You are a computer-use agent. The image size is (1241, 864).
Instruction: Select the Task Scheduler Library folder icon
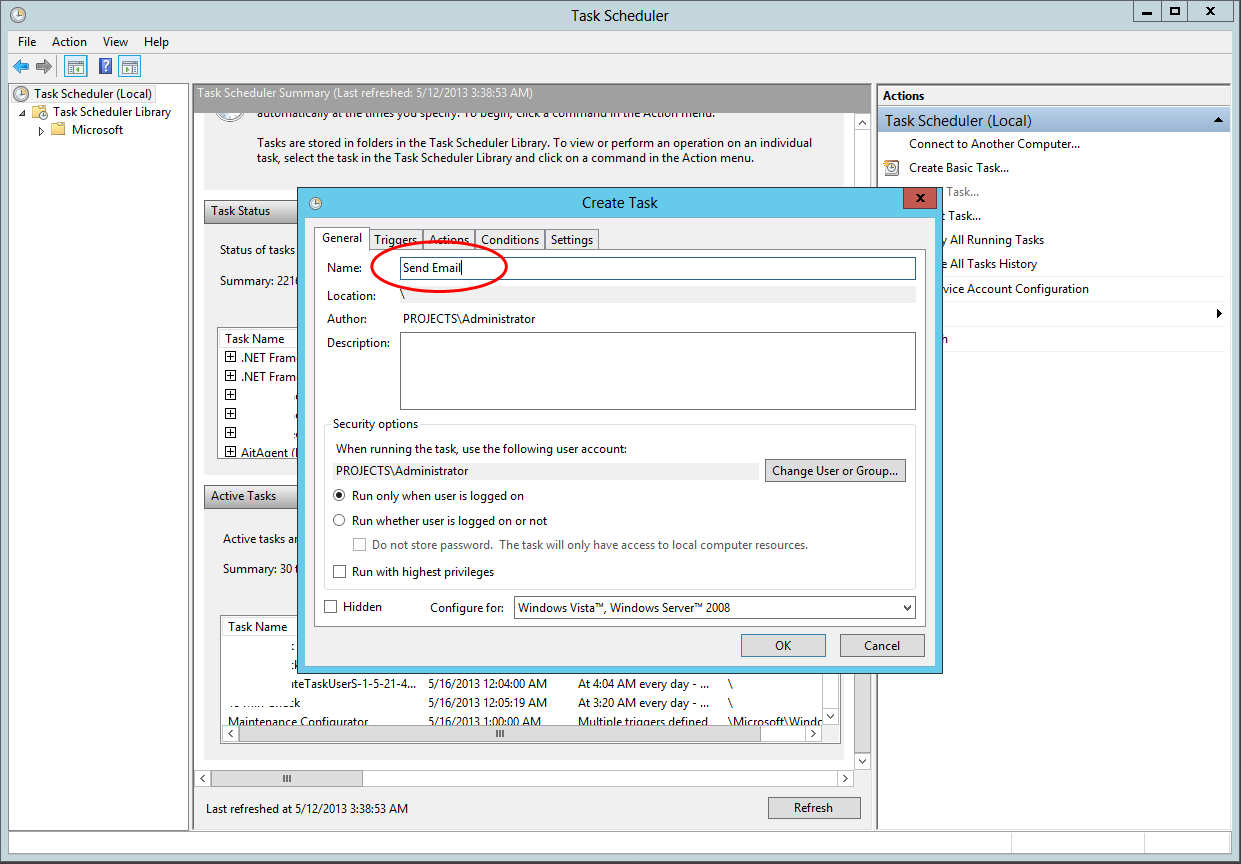pyautogui.click(x=38, y=111)
